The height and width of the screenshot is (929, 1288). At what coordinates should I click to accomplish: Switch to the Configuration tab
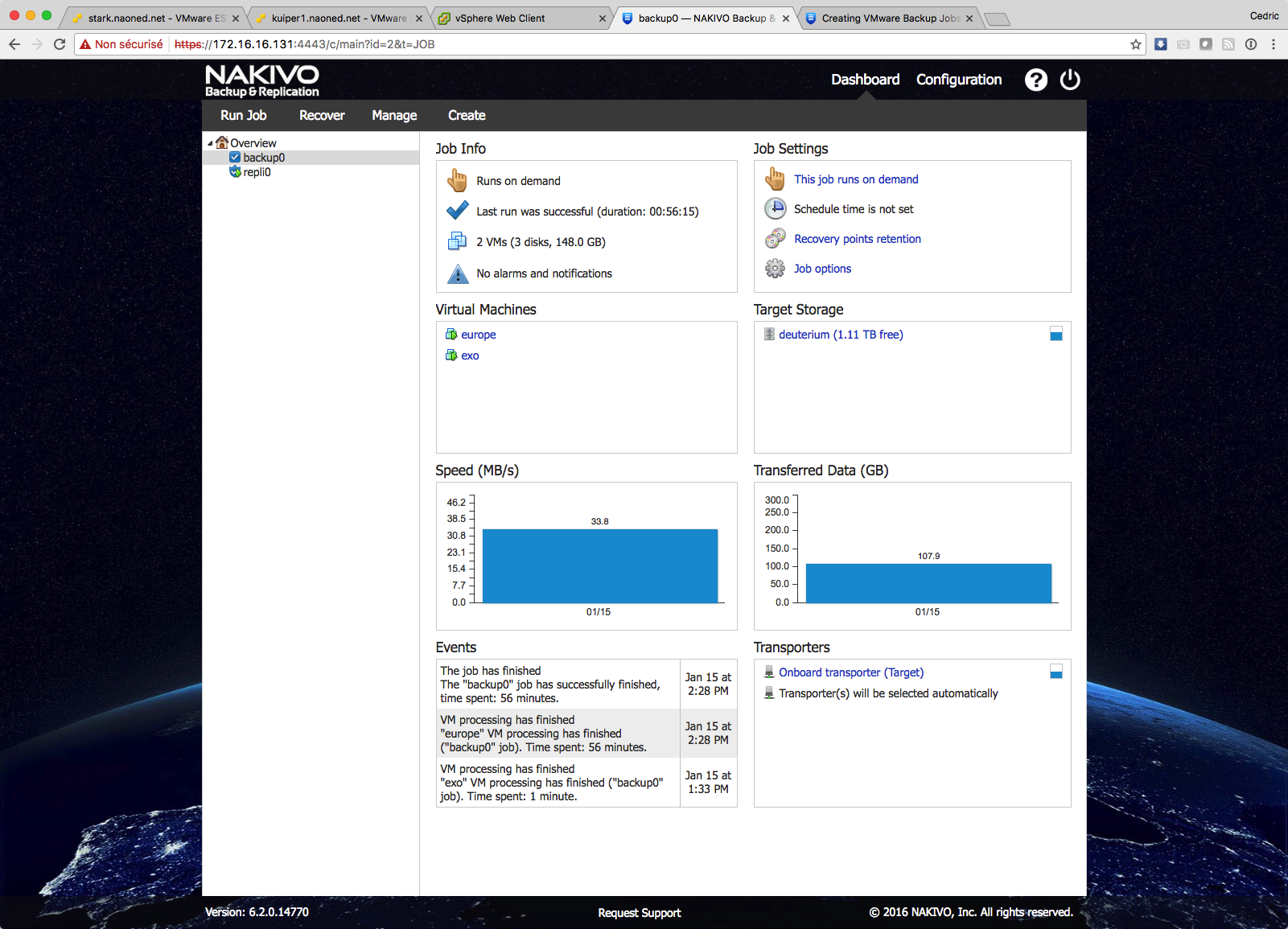tap(958, 80)
